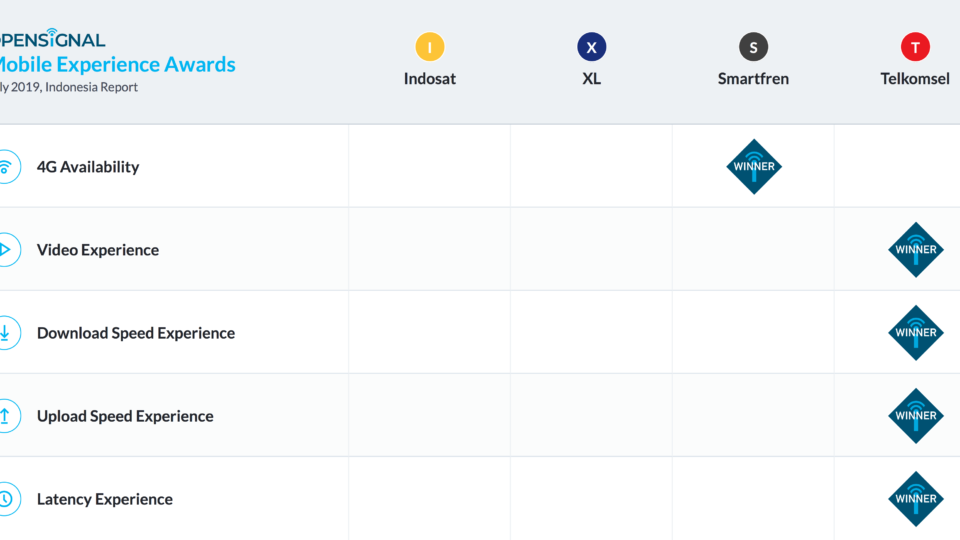Click the Video Experience play icon
960x540 pixels.
coord(7,250)
